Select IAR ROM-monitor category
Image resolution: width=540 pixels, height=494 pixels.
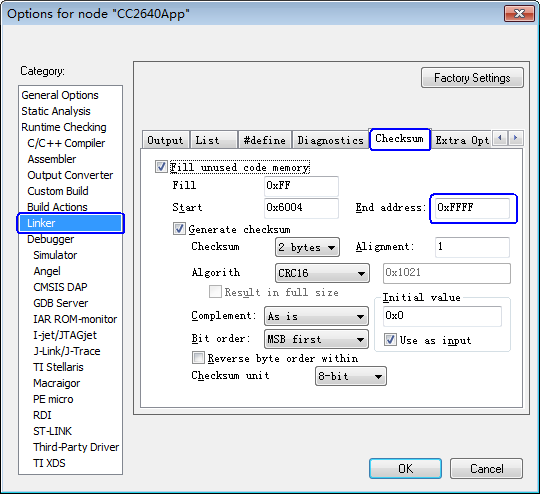75,319
